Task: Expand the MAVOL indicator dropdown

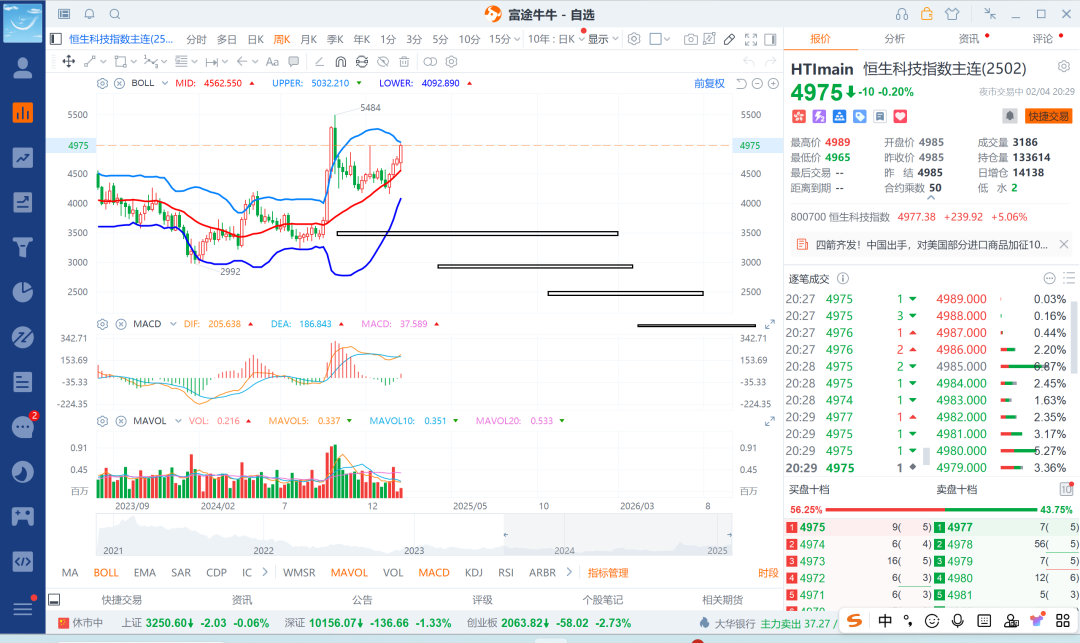Action: point(178,421)
